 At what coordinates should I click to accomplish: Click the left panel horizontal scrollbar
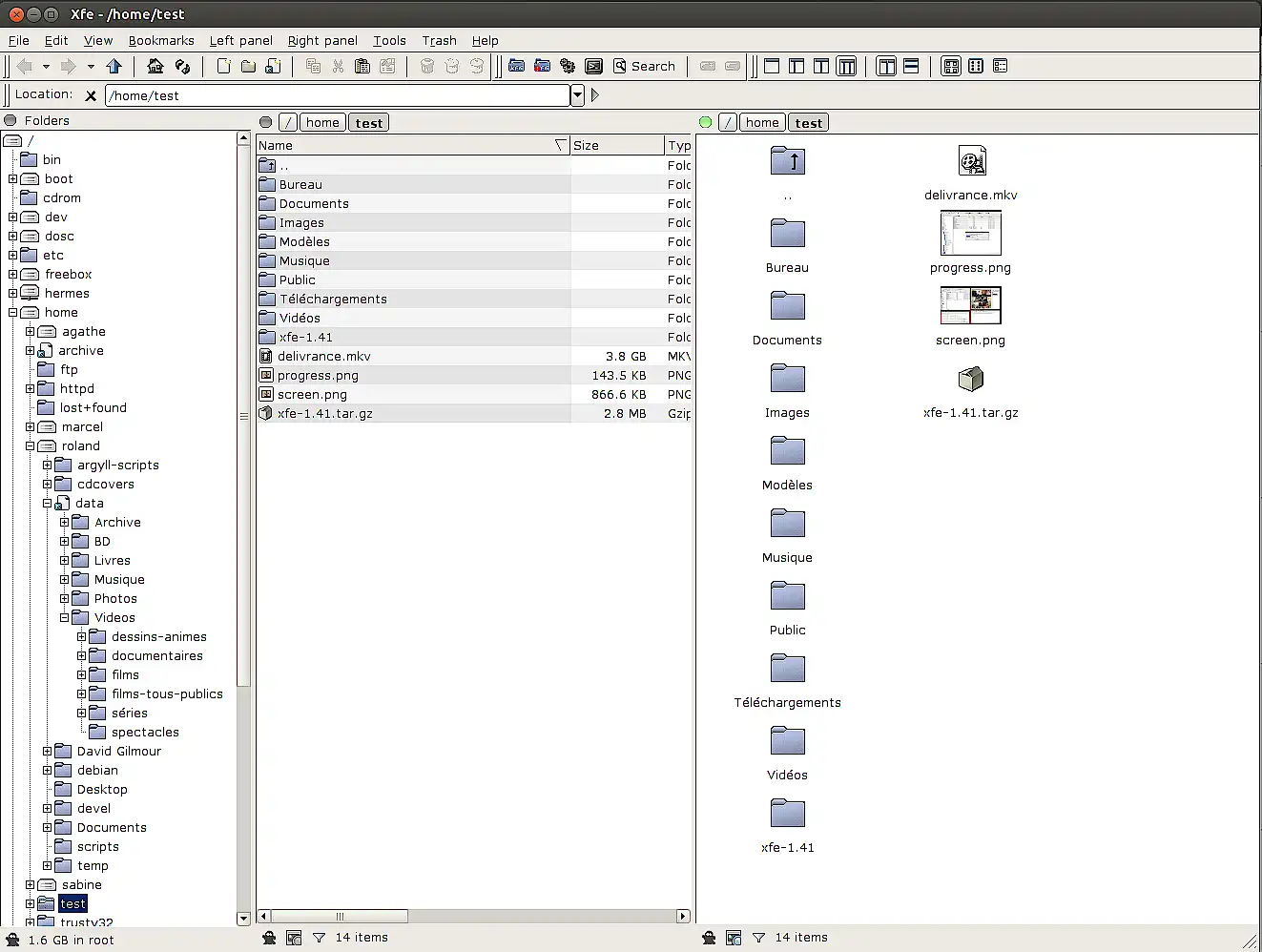pyautogui.click(x=340, y=916)
